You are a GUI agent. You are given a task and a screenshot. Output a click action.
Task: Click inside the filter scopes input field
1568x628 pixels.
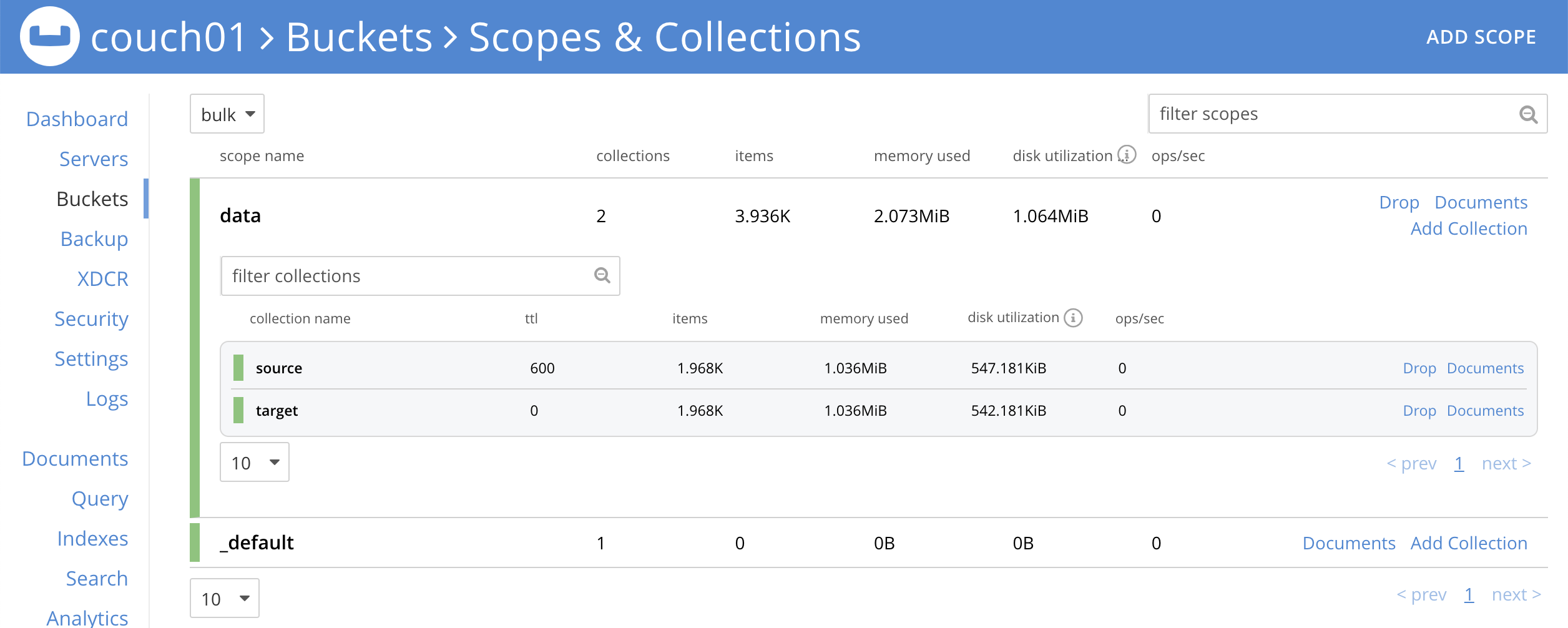(x=1311, y=114)
